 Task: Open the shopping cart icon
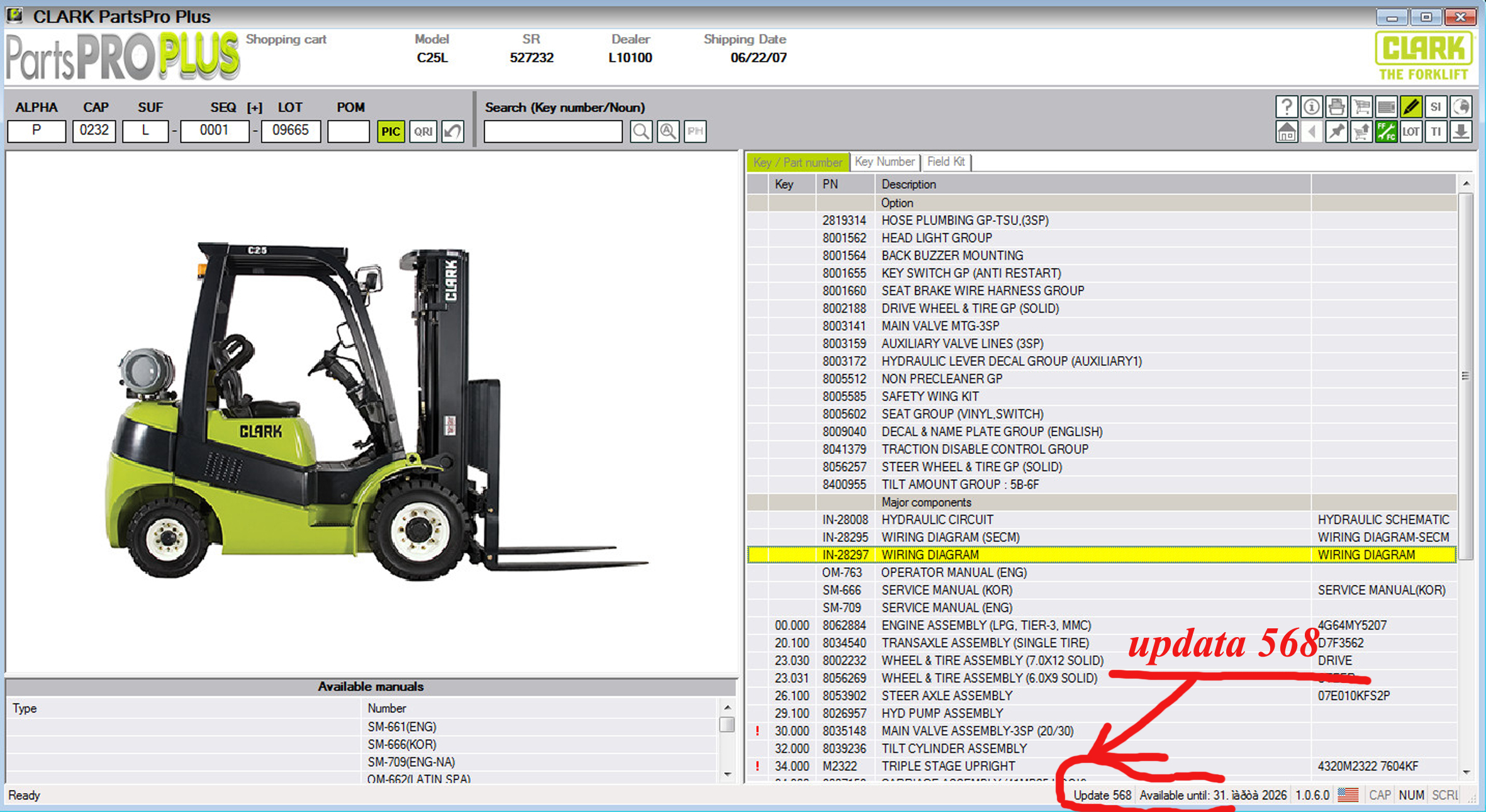click(1361, 107)
